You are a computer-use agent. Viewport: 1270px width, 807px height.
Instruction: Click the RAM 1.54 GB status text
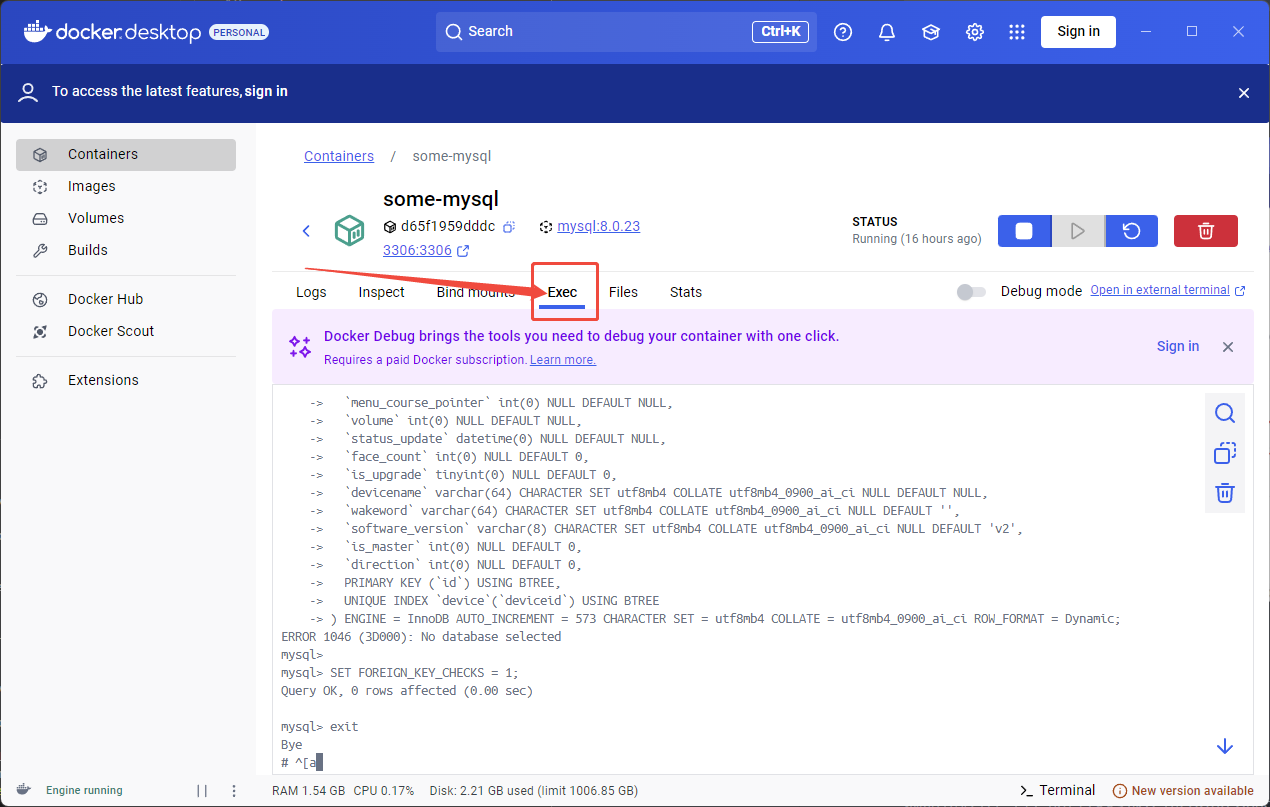pyautogui.click(x=308, y=790)
